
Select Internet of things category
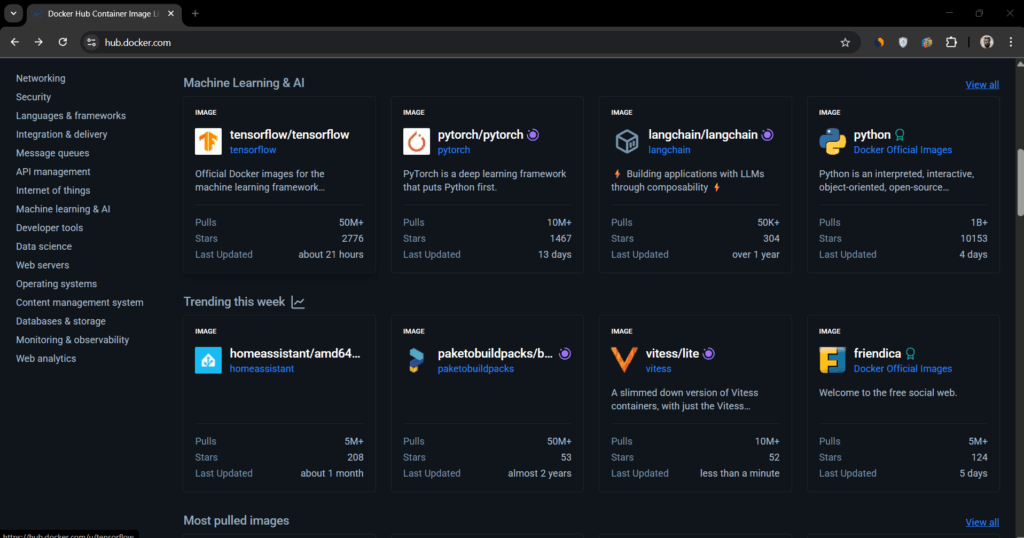click(53, 191)
